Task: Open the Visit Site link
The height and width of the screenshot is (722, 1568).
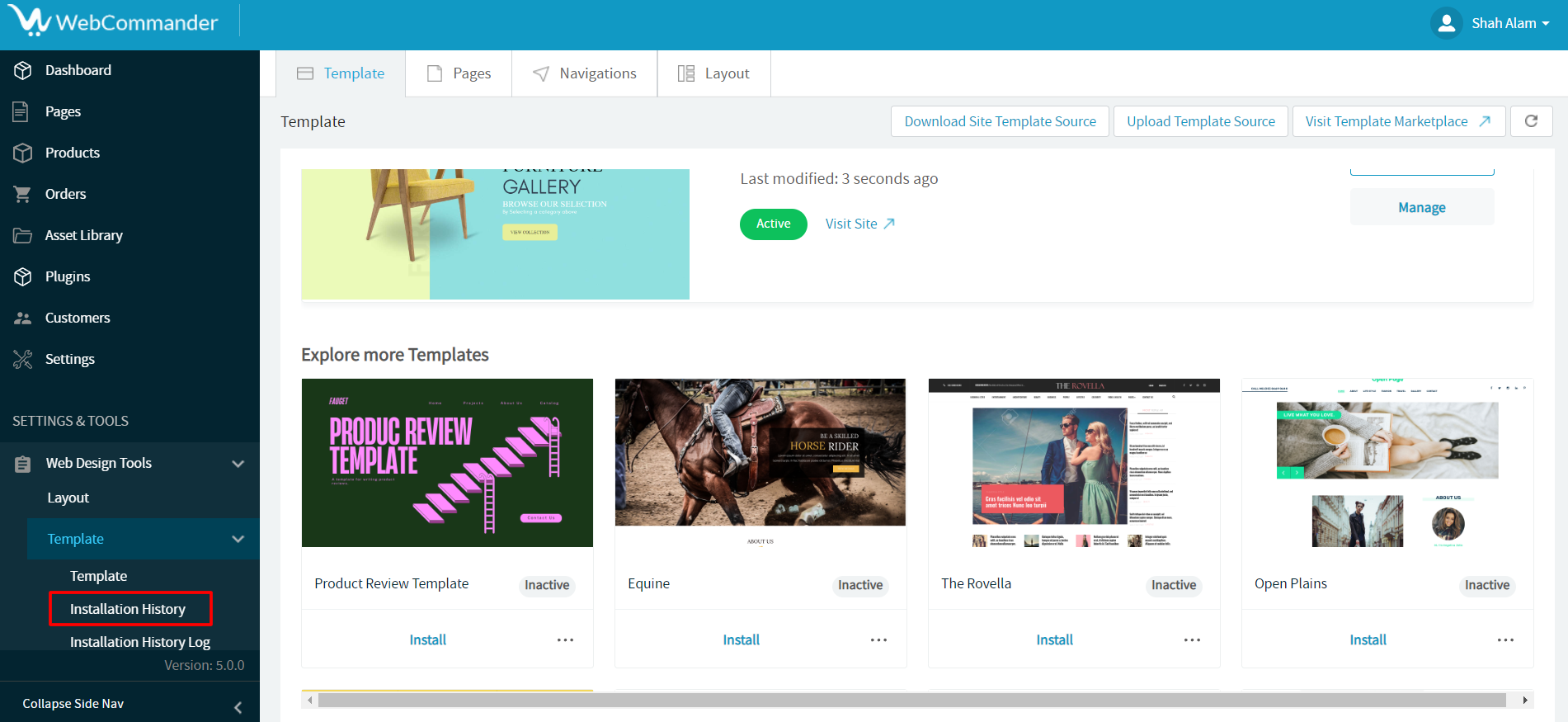Action: point(860,224)
